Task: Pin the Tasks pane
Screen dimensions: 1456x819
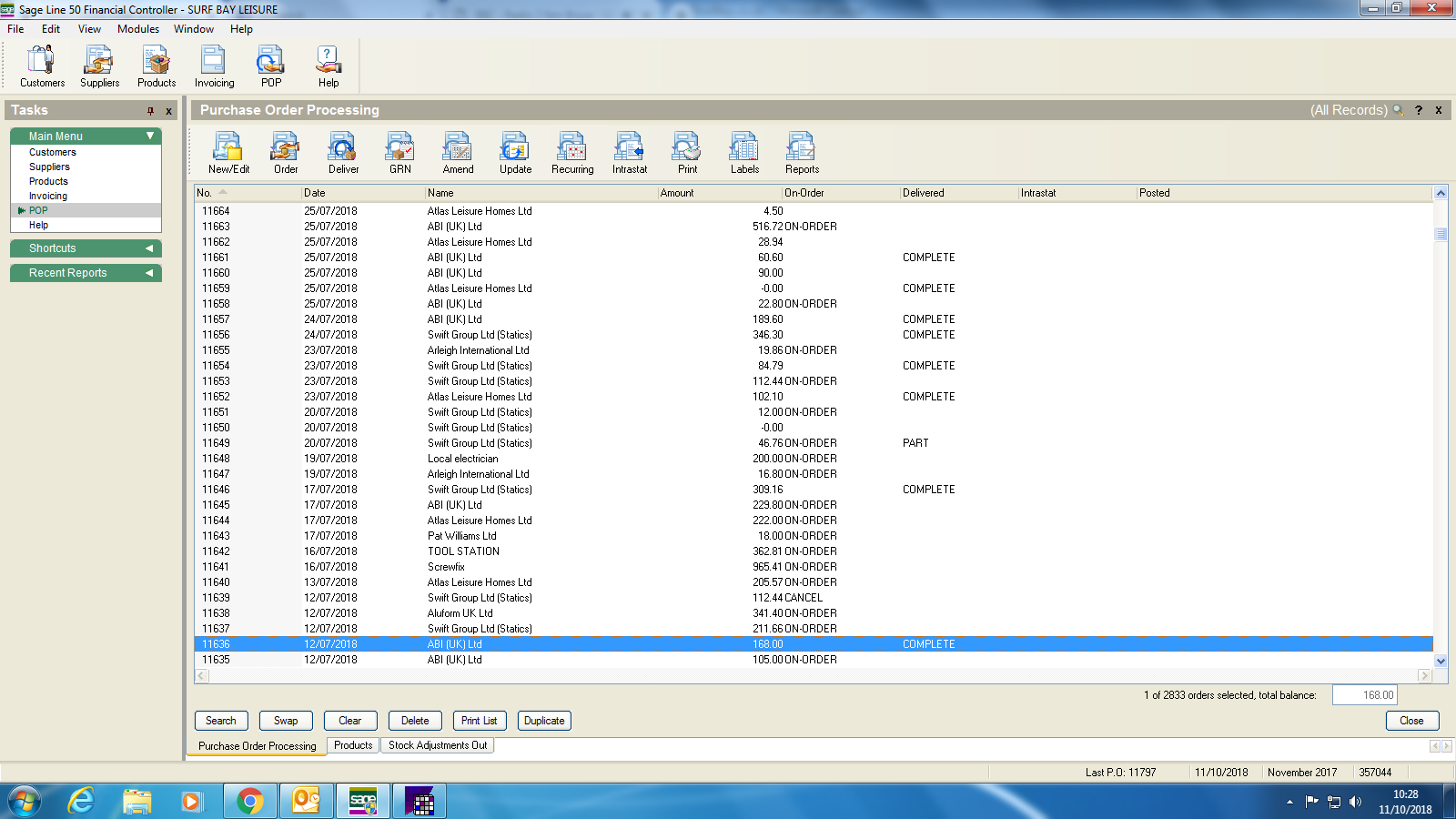Action: [150, 111]
